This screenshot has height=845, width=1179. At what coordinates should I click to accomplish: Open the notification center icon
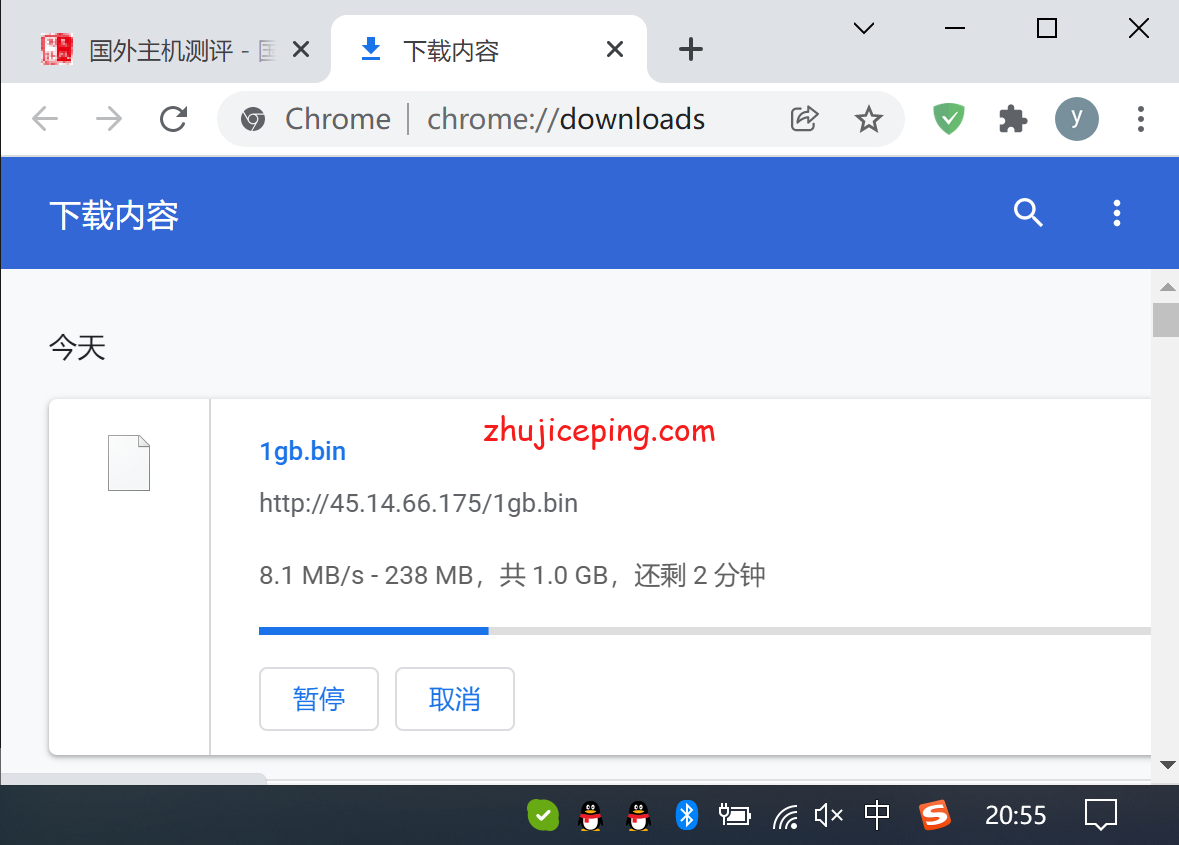(x=1101, y=815)
